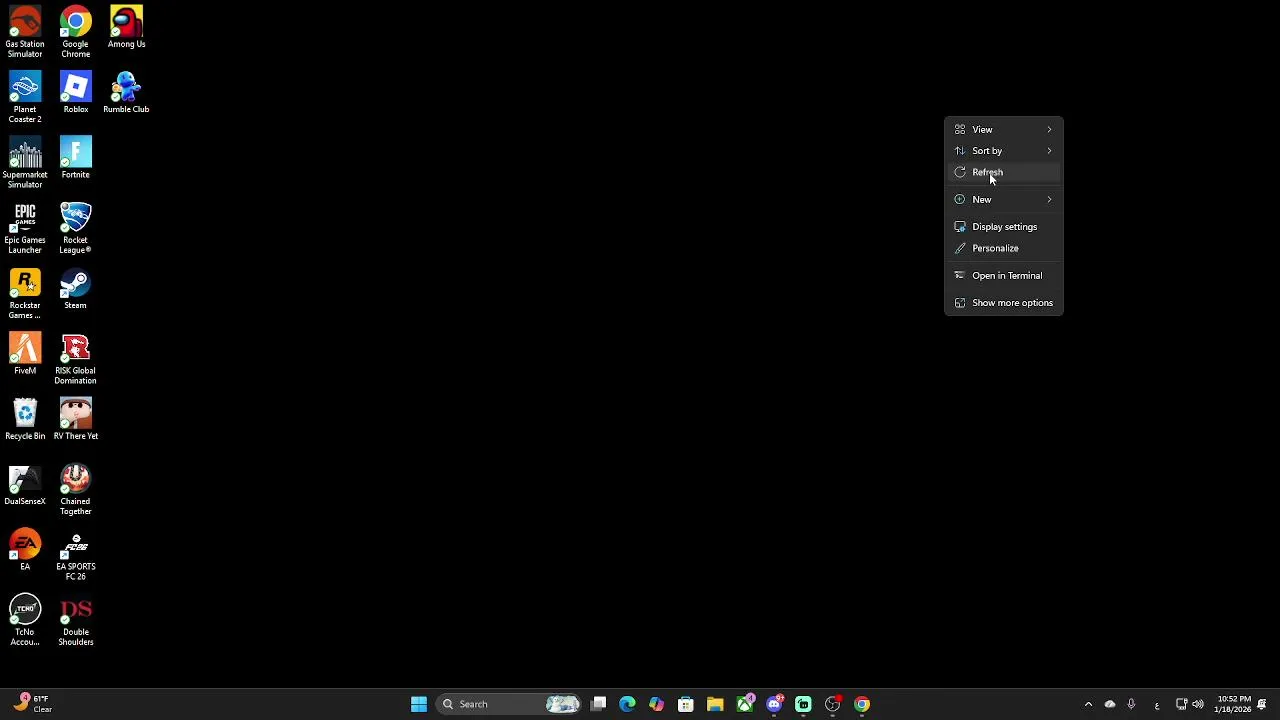Image resolution: width=1280 pixels, height=720 pixels.
Task: Open the volume control tray icon
Action: pos(1198,704)
